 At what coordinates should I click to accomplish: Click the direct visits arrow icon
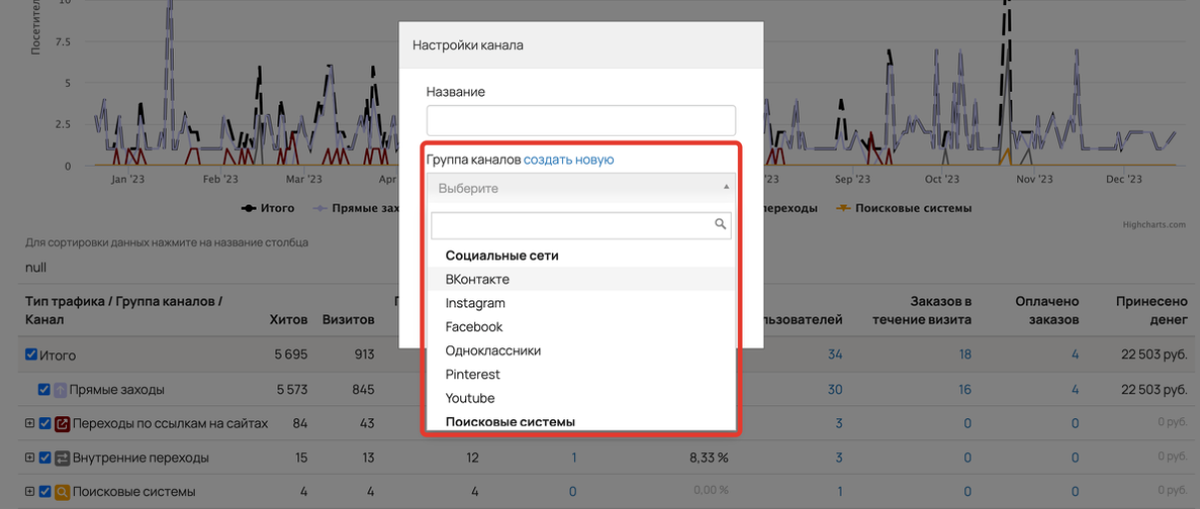coord(61,389)
